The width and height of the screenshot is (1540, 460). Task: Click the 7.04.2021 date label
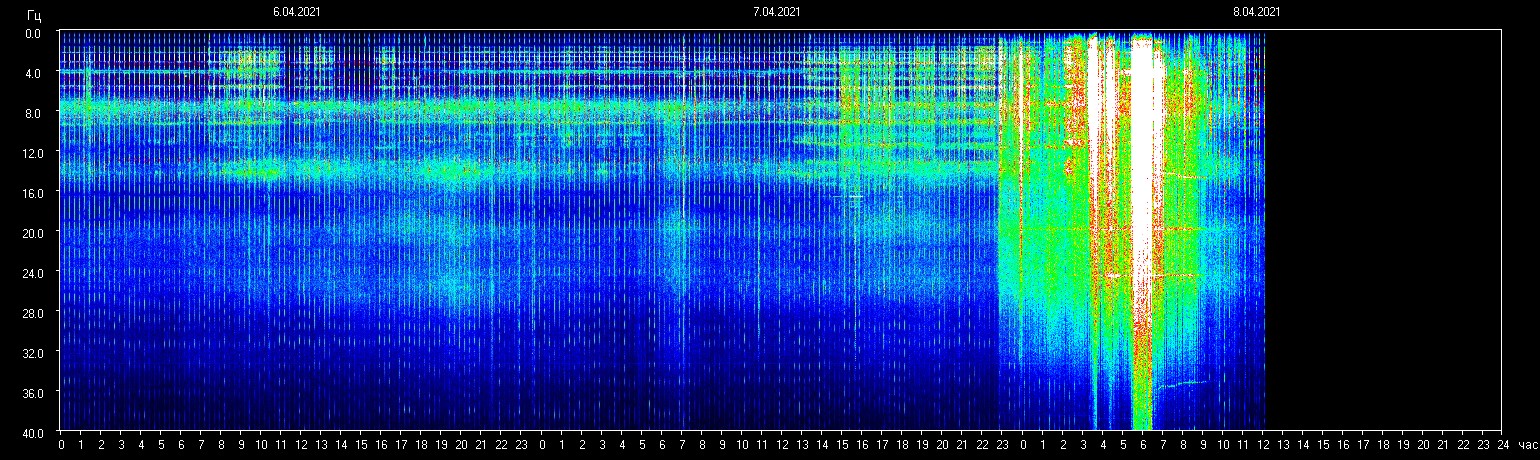[777, 12]
